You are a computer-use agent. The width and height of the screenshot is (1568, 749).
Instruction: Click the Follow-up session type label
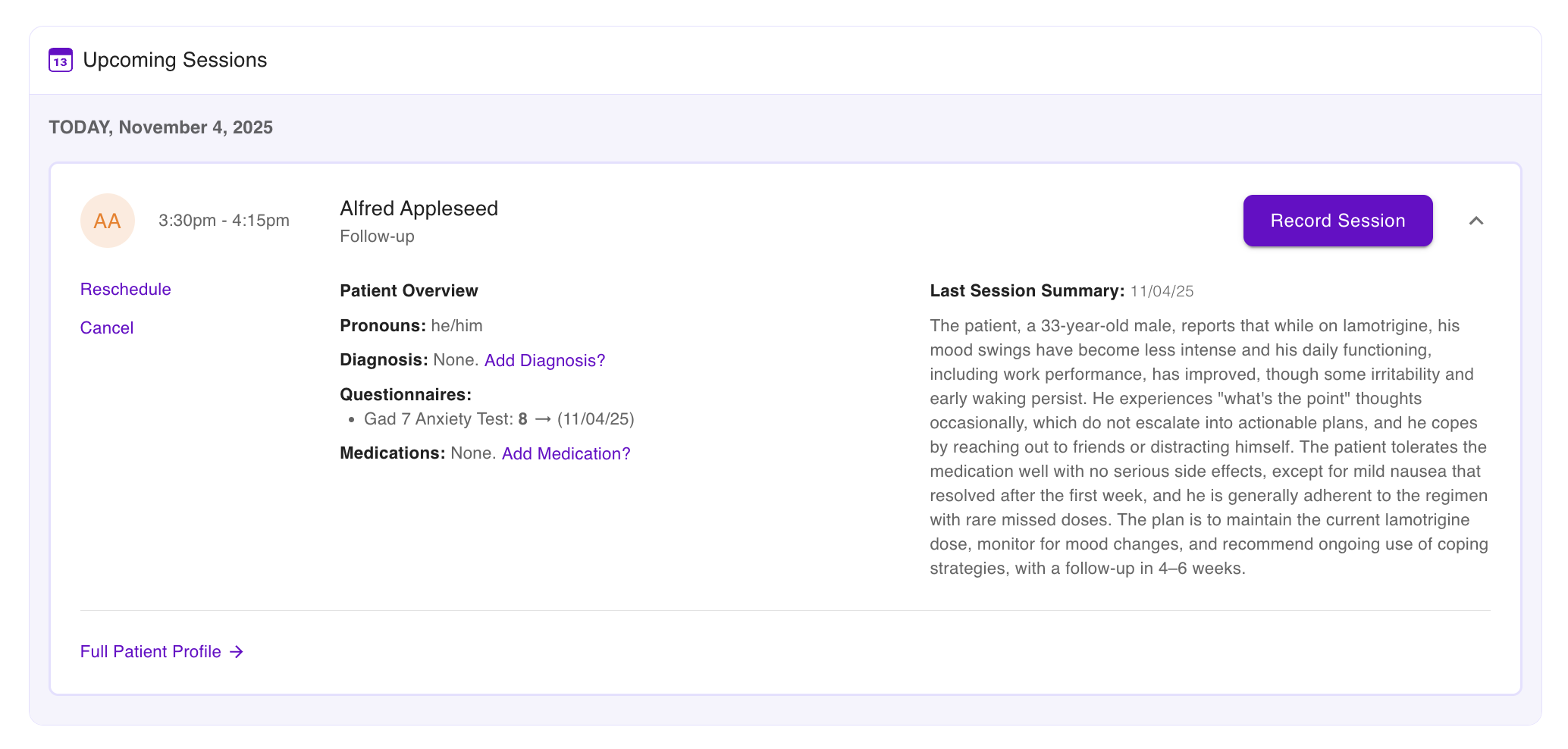coord(377,237)
